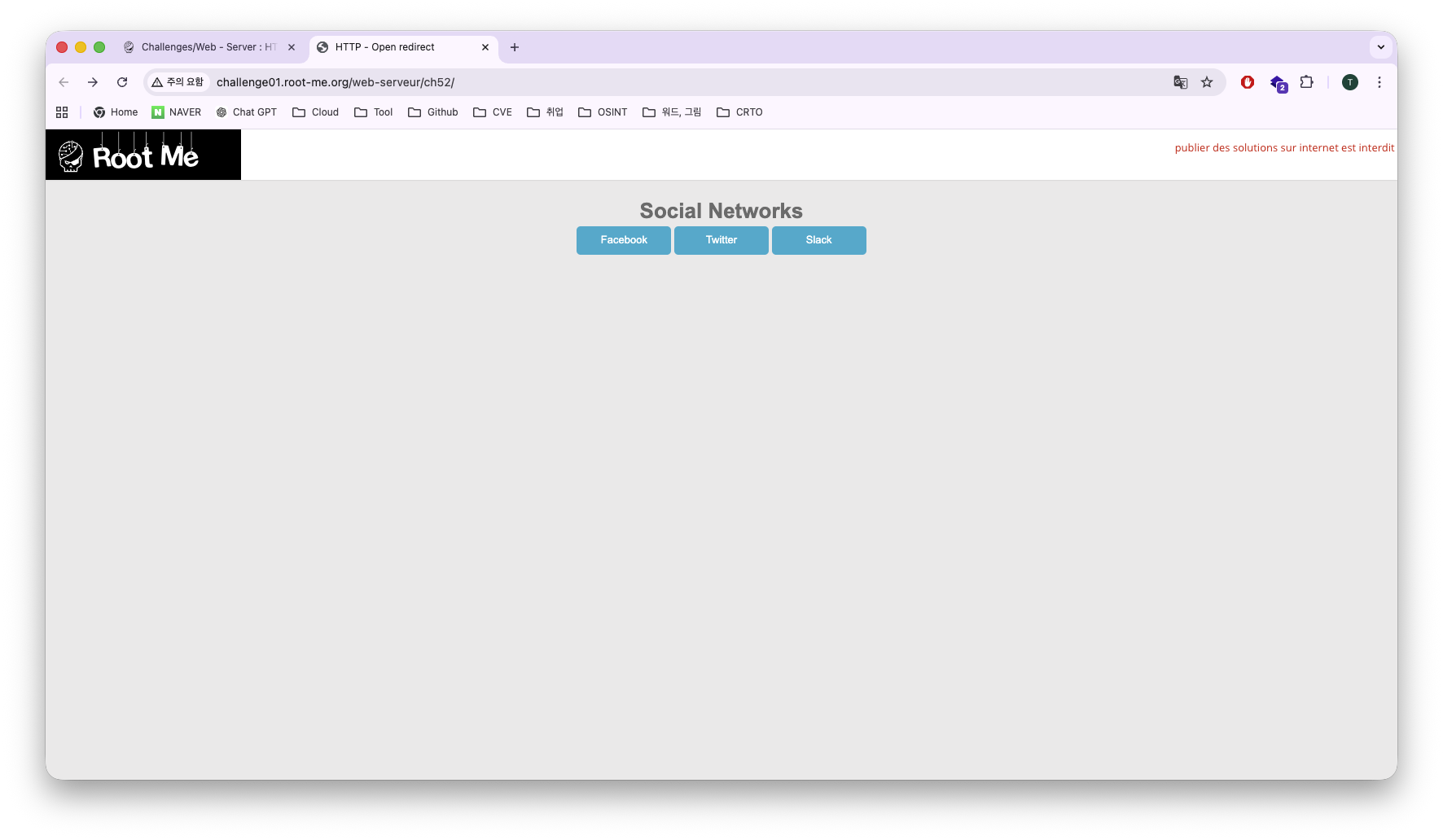Click the Facebook button
This screenshot has height=840, width=1443.
tap(624, 240)
